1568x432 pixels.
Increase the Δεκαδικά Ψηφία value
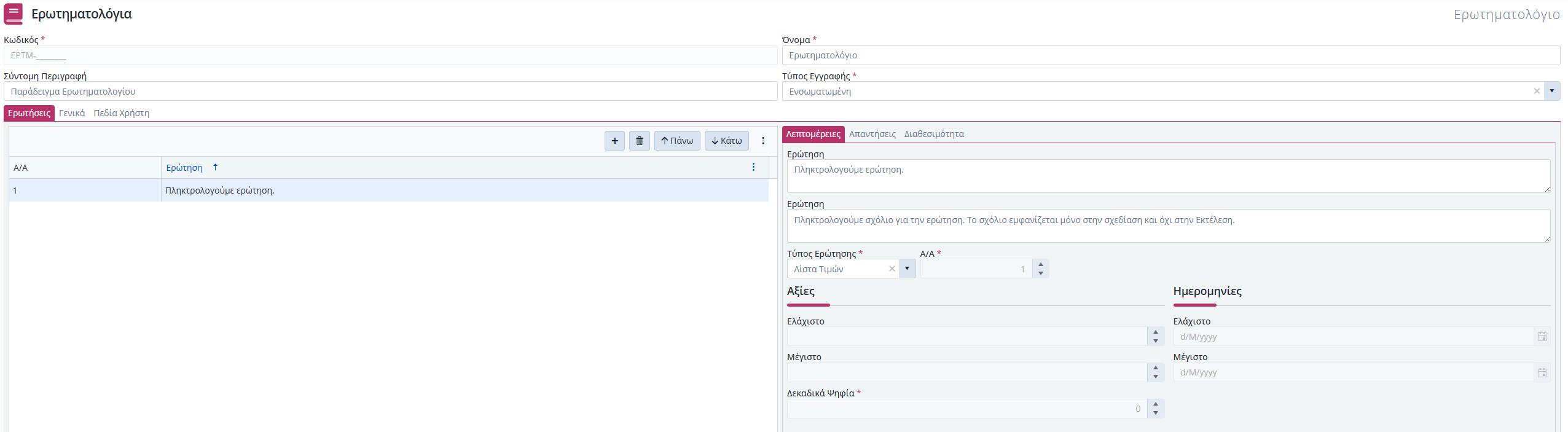[x=1156, y=404]
